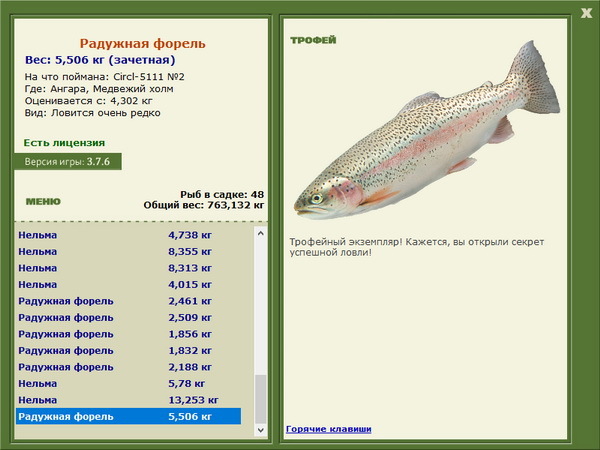Open the МЕНЮ menu
Viewport: 600px width, 450px height.
pyautogui.click(x=43, y=202)
